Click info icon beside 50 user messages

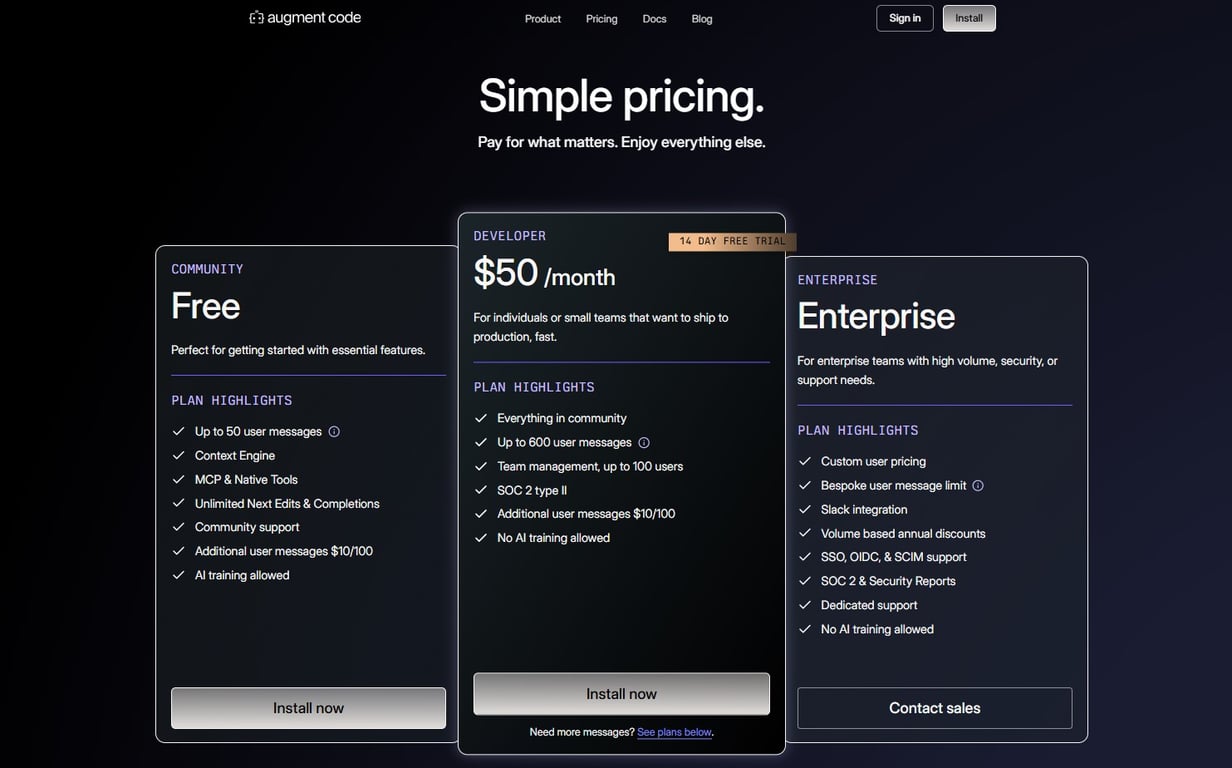pyautogui.click(x=334, y=432)
